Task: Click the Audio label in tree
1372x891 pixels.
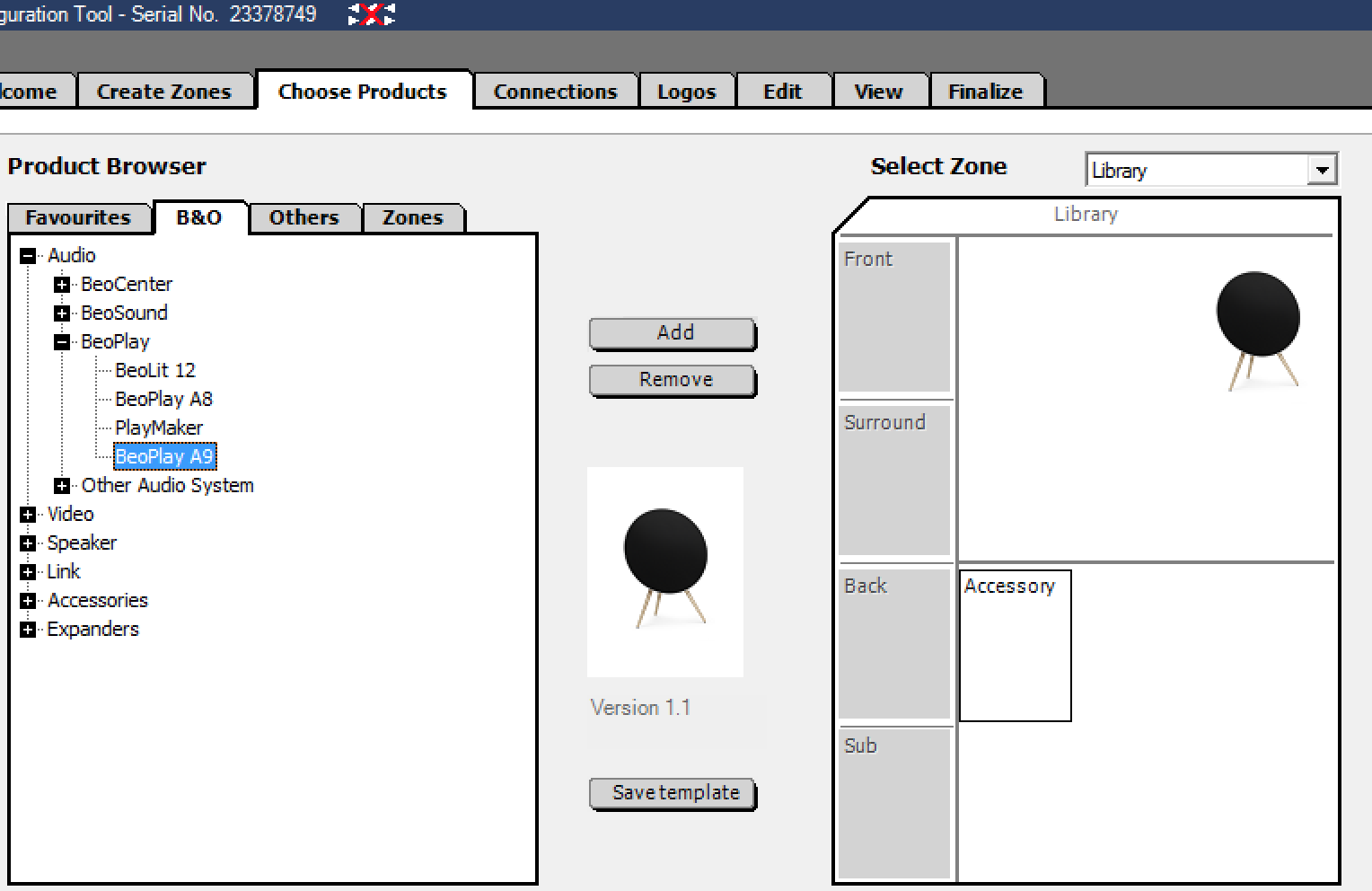Action: point(71,255)
